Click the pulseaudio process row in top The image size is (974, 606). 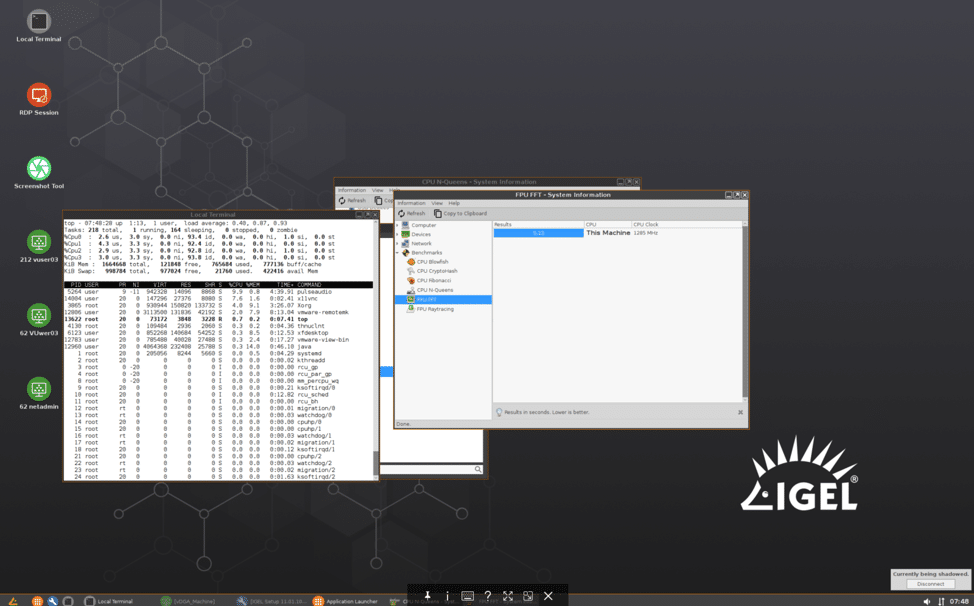click(219, 292)
